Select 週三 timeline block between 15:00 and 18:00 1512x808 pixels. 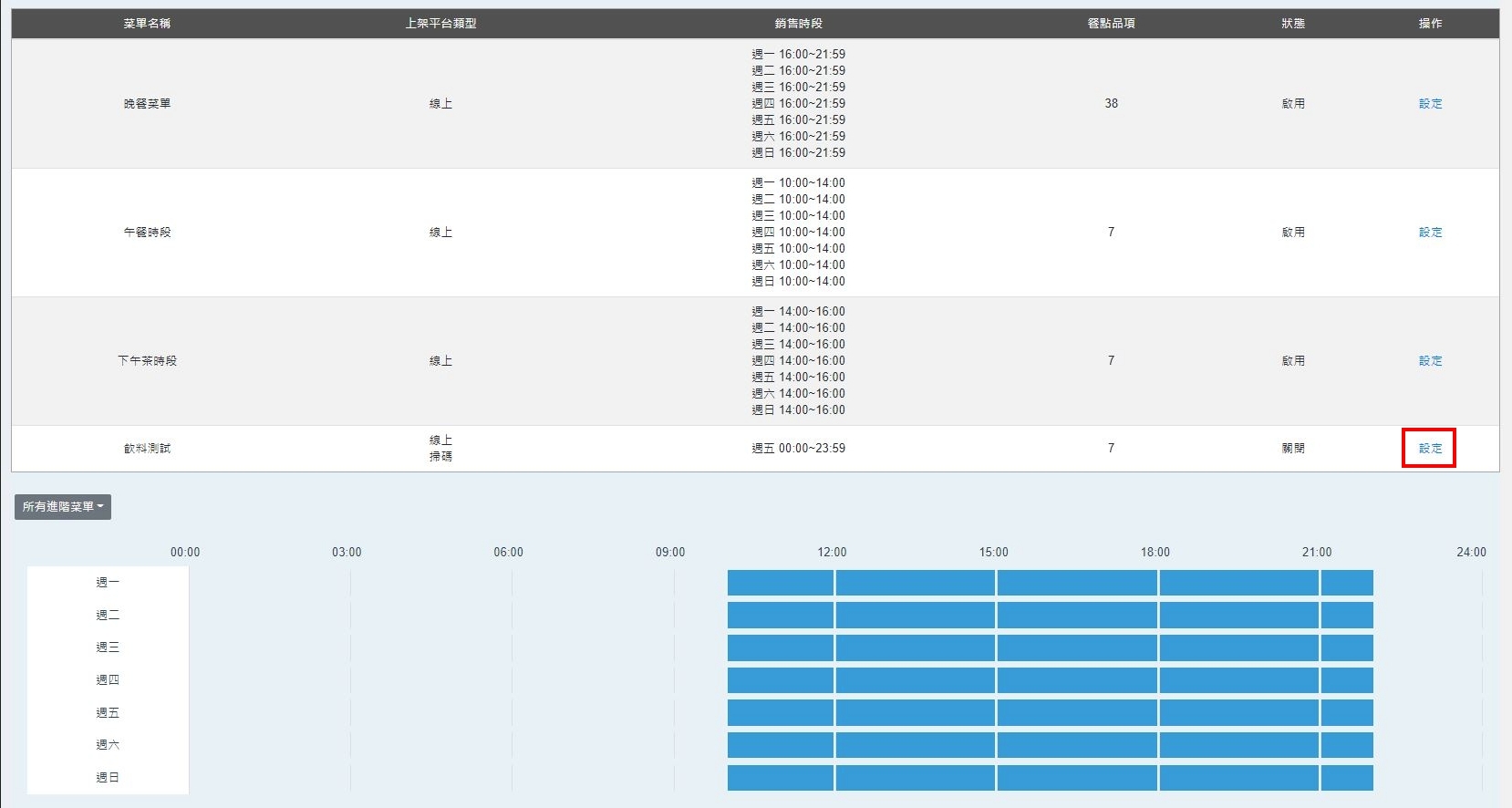1076,648
